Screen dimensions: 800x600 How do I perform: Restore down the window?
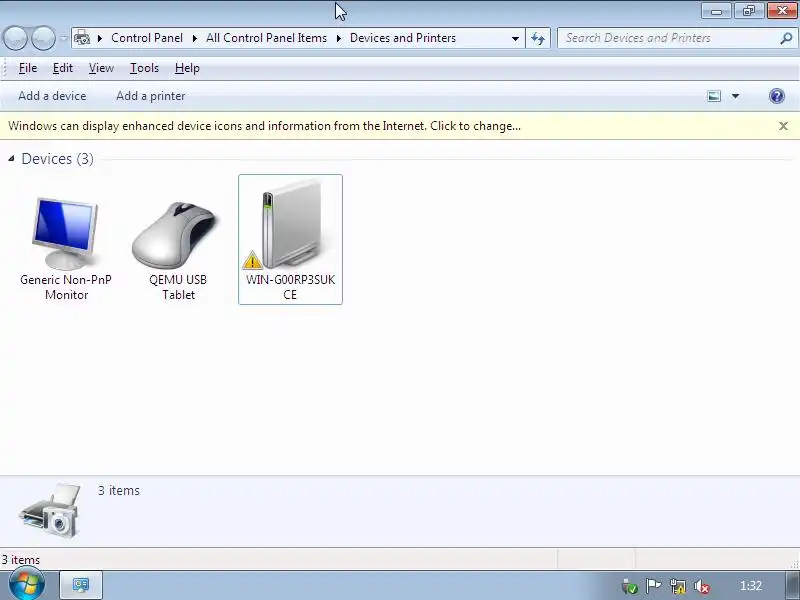748,10
